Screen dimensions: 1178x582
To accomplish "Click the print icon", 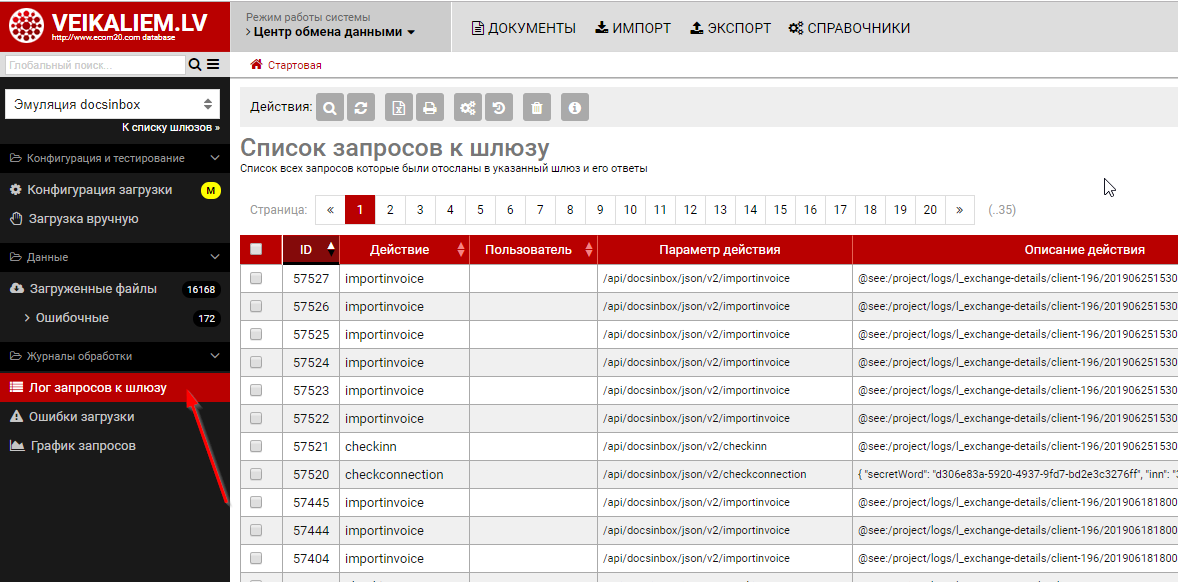I will click(x=429, y=107).
